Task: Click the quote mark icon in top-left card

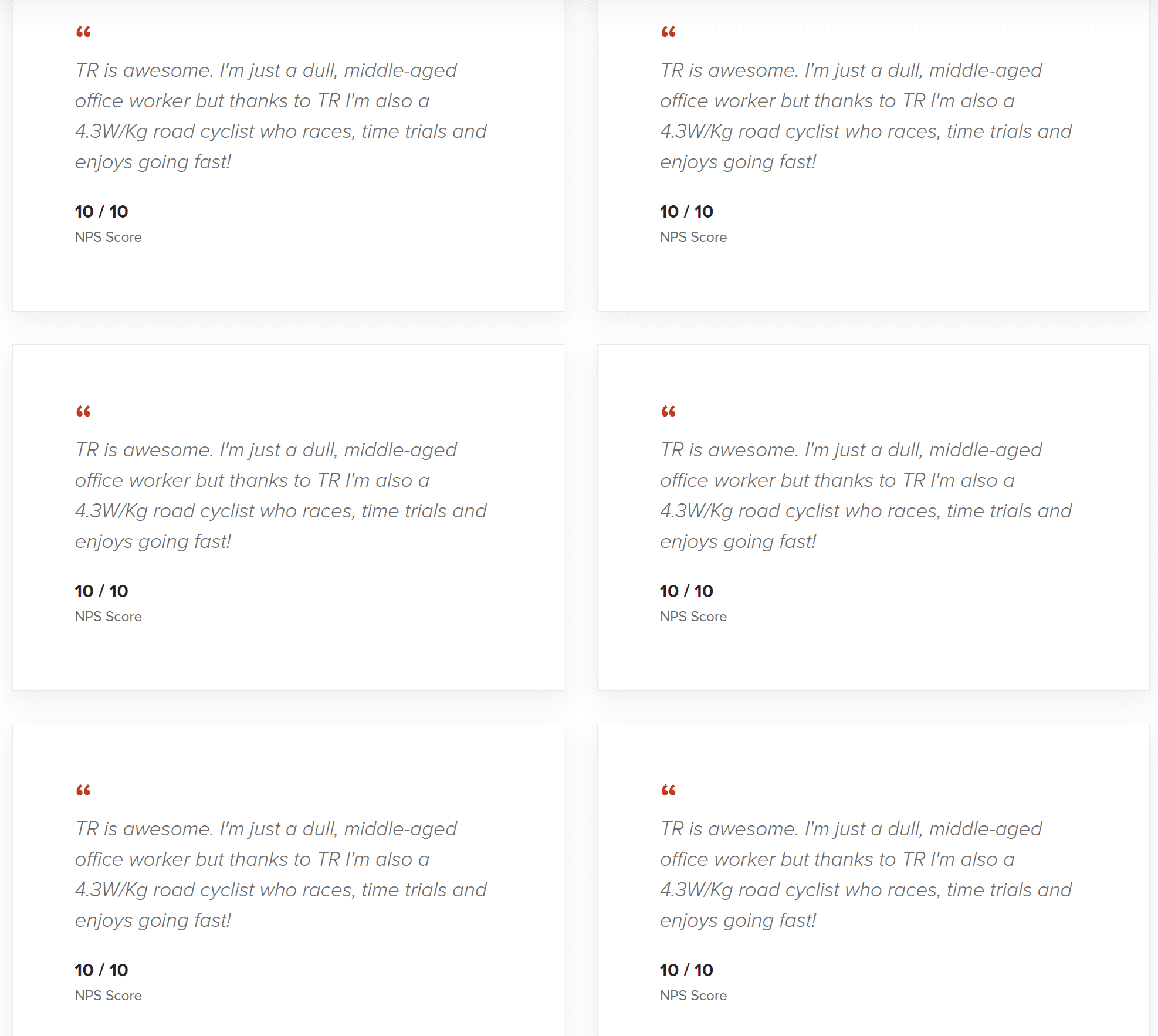Action: pyautogui.click(x=83, y=32)
